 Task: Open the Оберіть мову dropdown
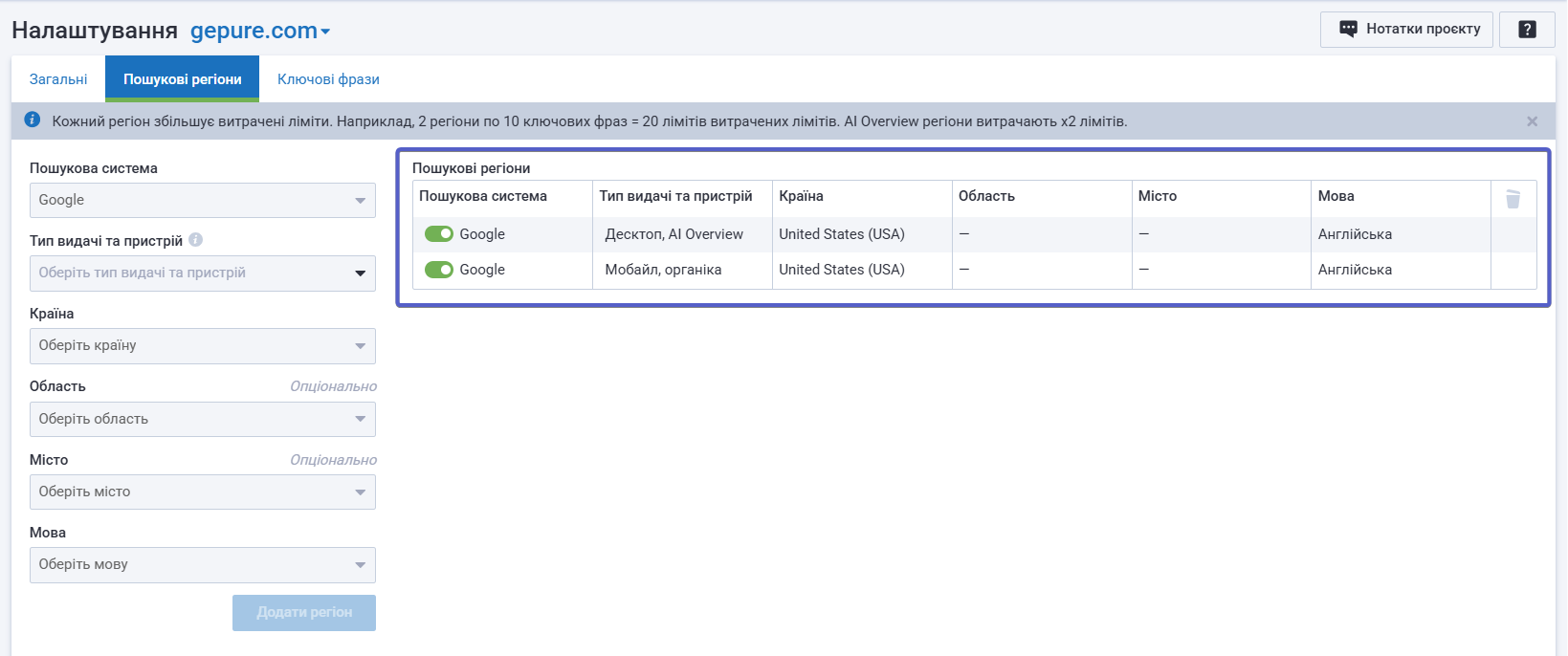[x=202, y=565]
